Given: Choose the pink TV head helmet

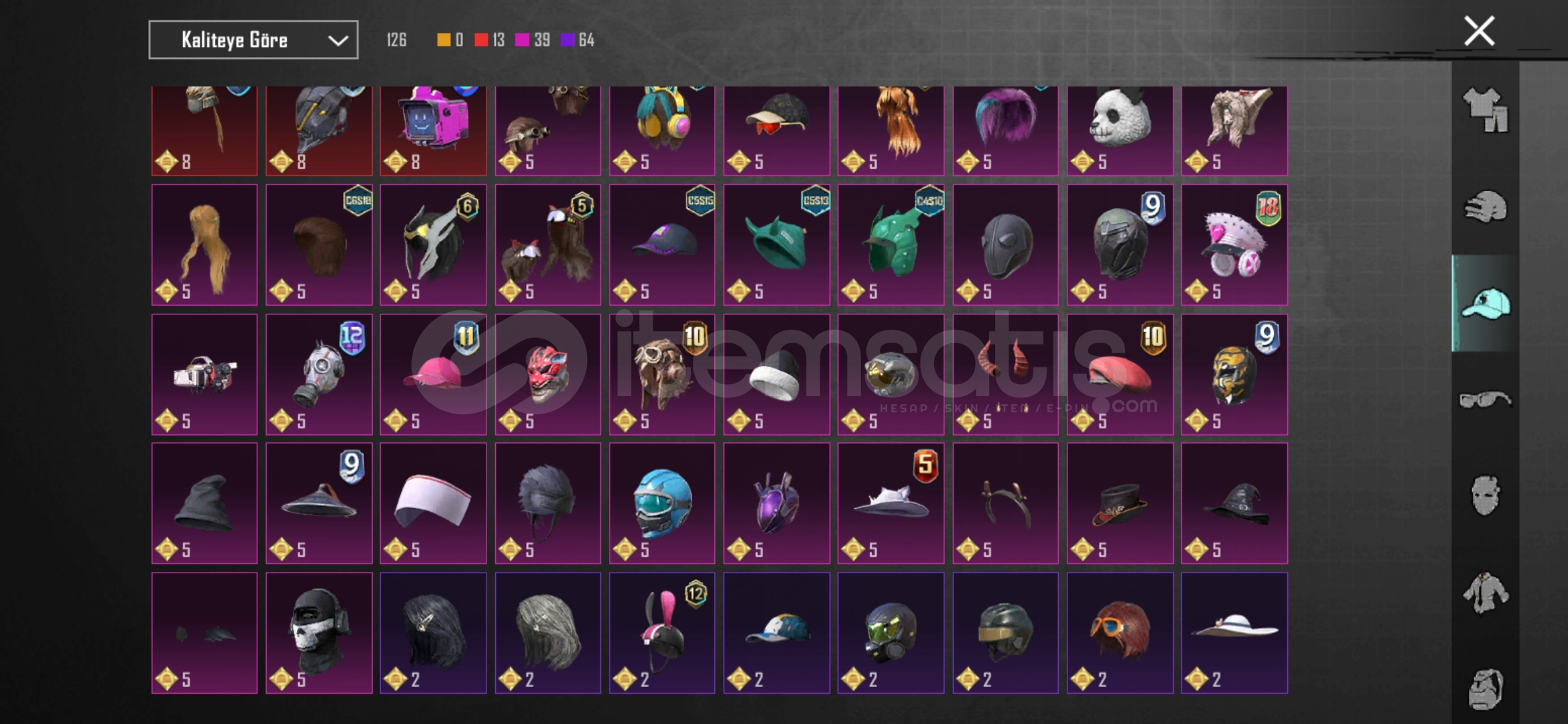Looking at the screenshot, I should [434, 131].
